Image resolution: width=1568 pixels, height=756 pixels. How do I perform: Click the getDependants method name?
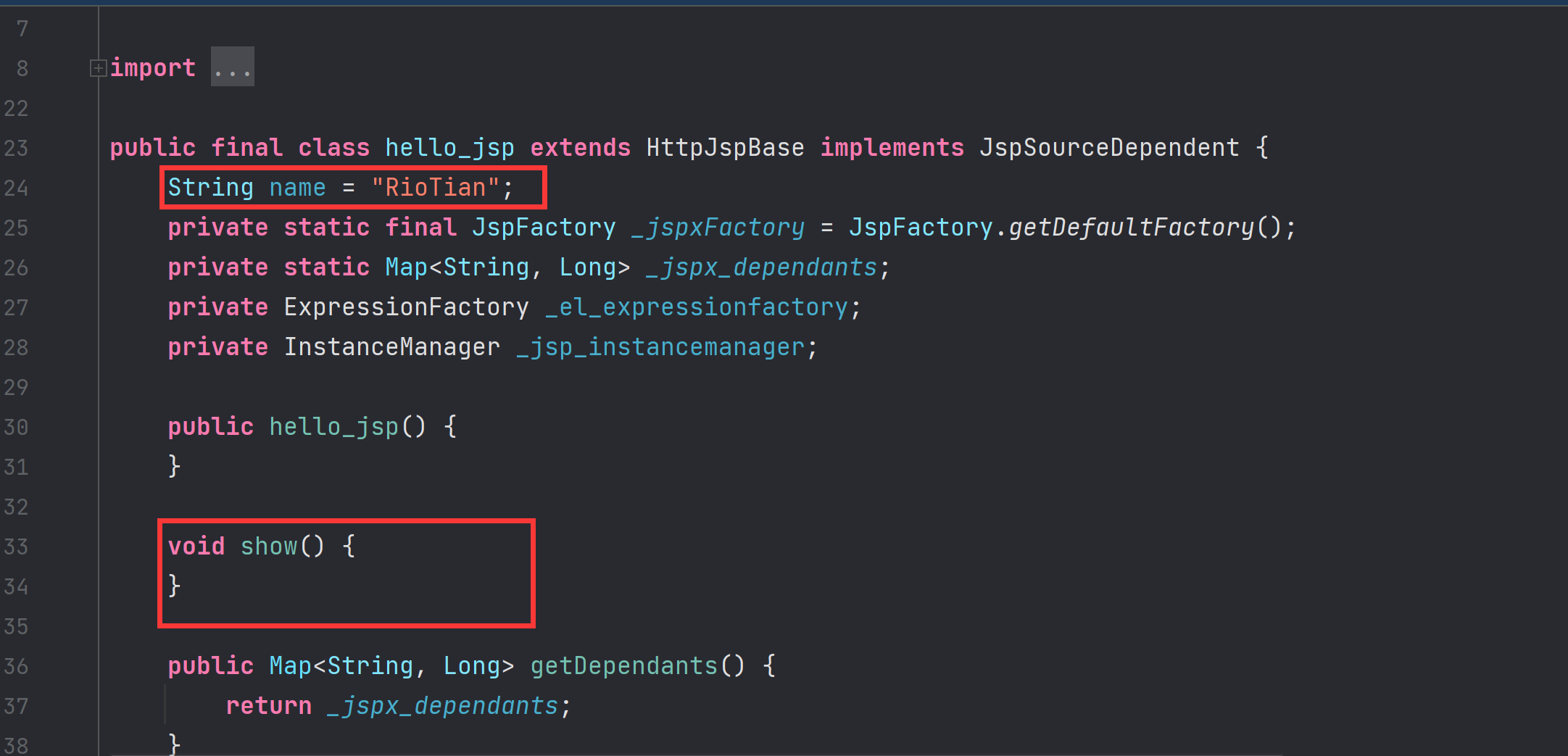click(623, 666)
